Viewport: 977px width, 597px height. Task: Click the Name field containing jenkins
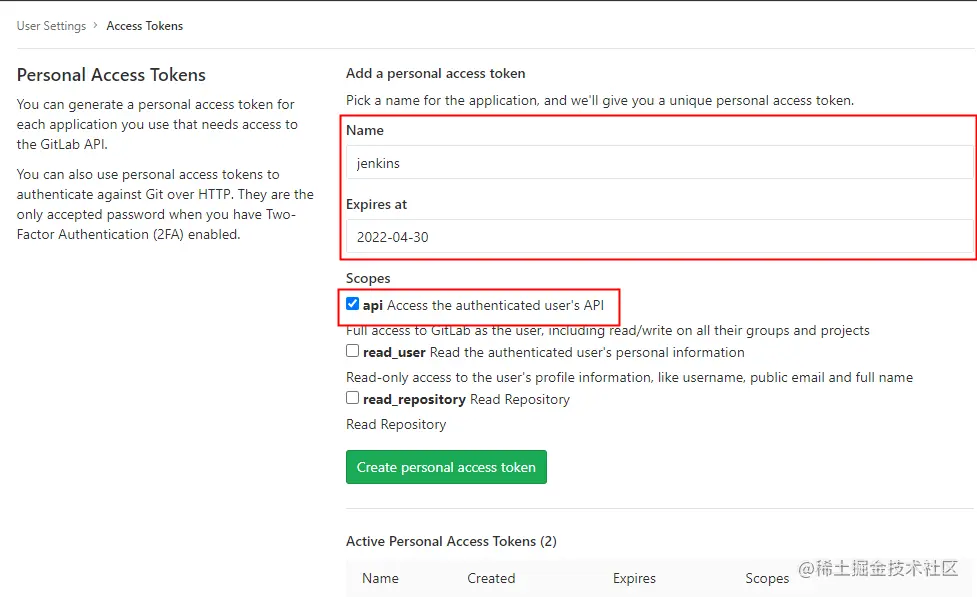pos(659,163)
